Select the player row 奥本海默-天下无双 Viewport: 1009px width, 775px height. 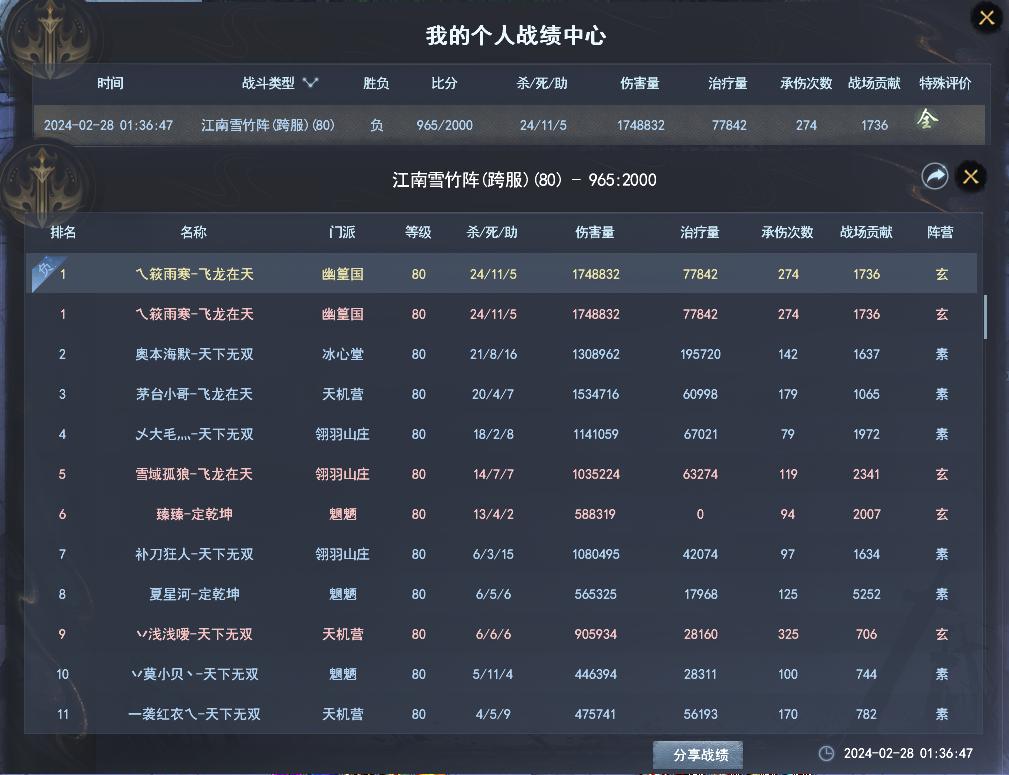pyautogui.click(x=501, y=354)
